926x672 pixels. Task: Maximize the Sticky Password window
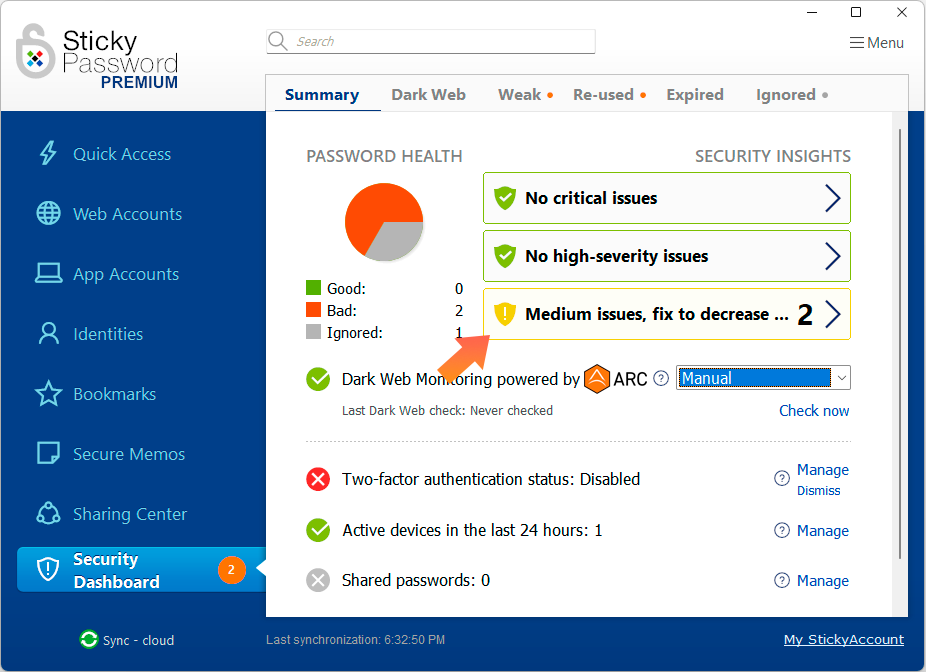(x=856, y=12)
